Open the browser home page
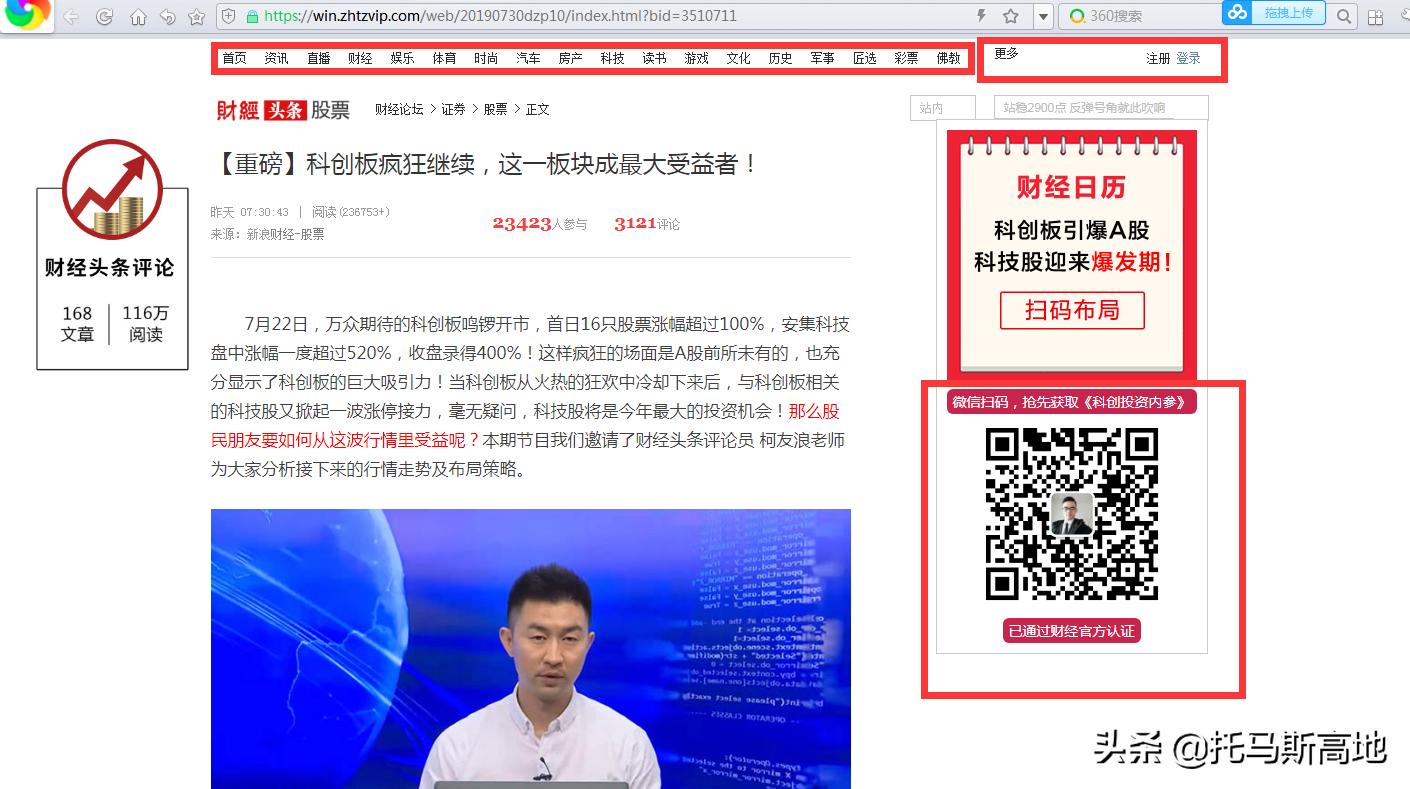Image resolution: width=1410 pixels, height=789 pixels. tap(138, 16)
